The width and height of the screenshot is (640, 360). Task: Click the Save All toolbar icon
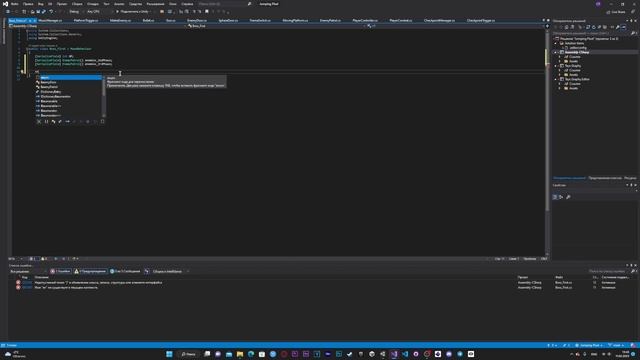44,11
